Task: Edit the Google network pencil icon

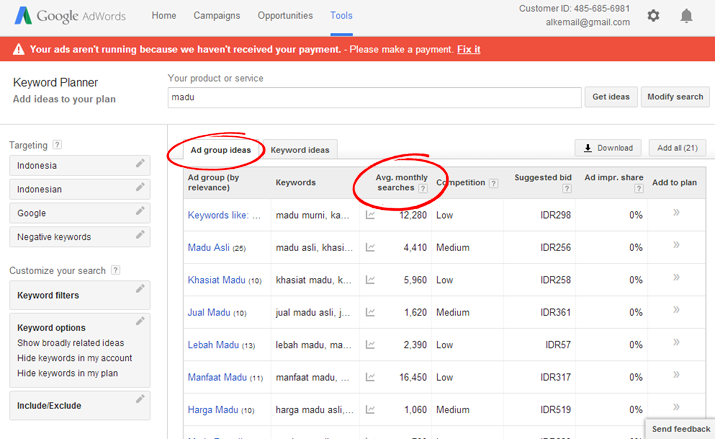Action: click(140, 211)
